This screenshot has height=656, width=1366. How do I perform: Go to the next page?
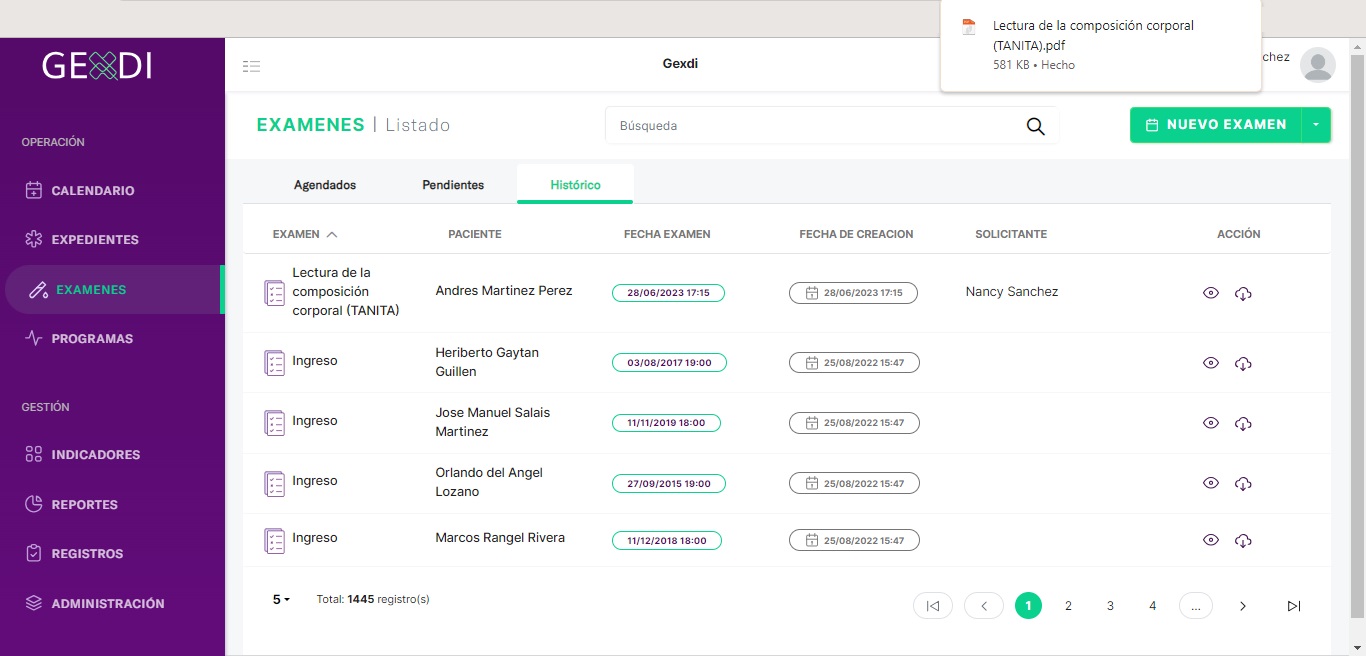pyautogui.click(x=1243, y=606)
